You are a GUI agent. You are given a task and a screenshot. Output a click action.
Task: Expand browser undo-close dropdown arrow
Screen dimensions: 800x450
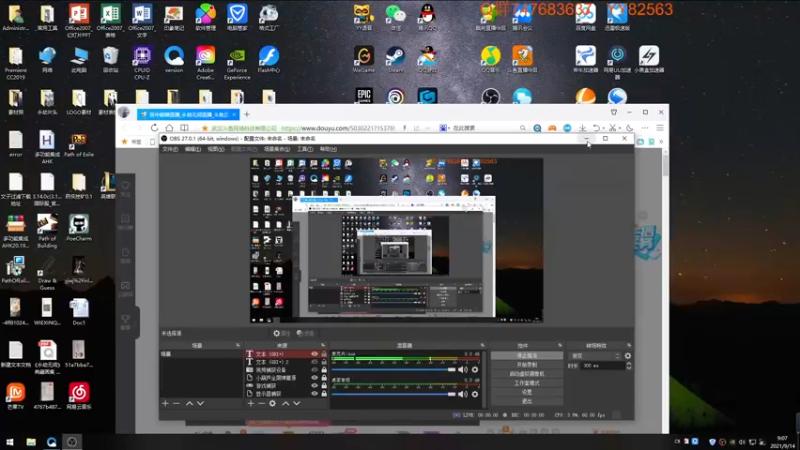603,128
